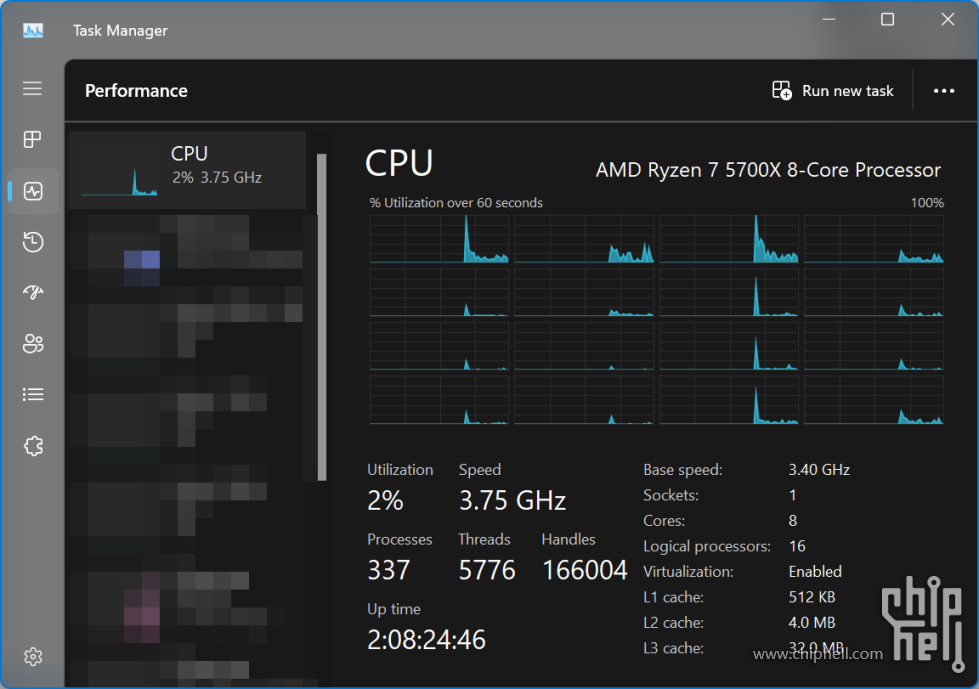Click the Handles count 166004
Image resolution: width=979 pixels, height=689 pixels.
coord(584,570)
